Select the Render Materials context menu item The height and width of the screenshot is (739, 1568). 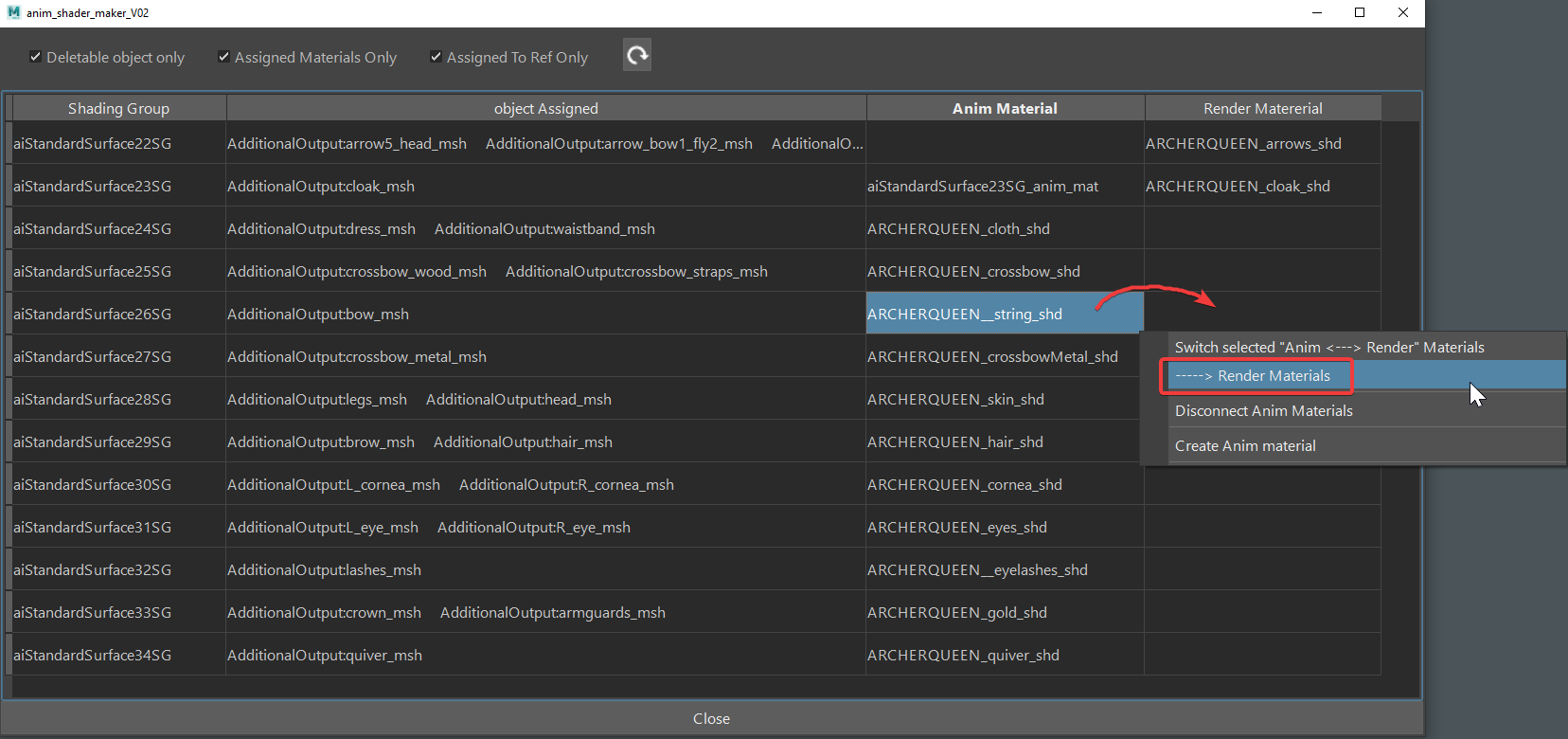(x=1366, y=376)
